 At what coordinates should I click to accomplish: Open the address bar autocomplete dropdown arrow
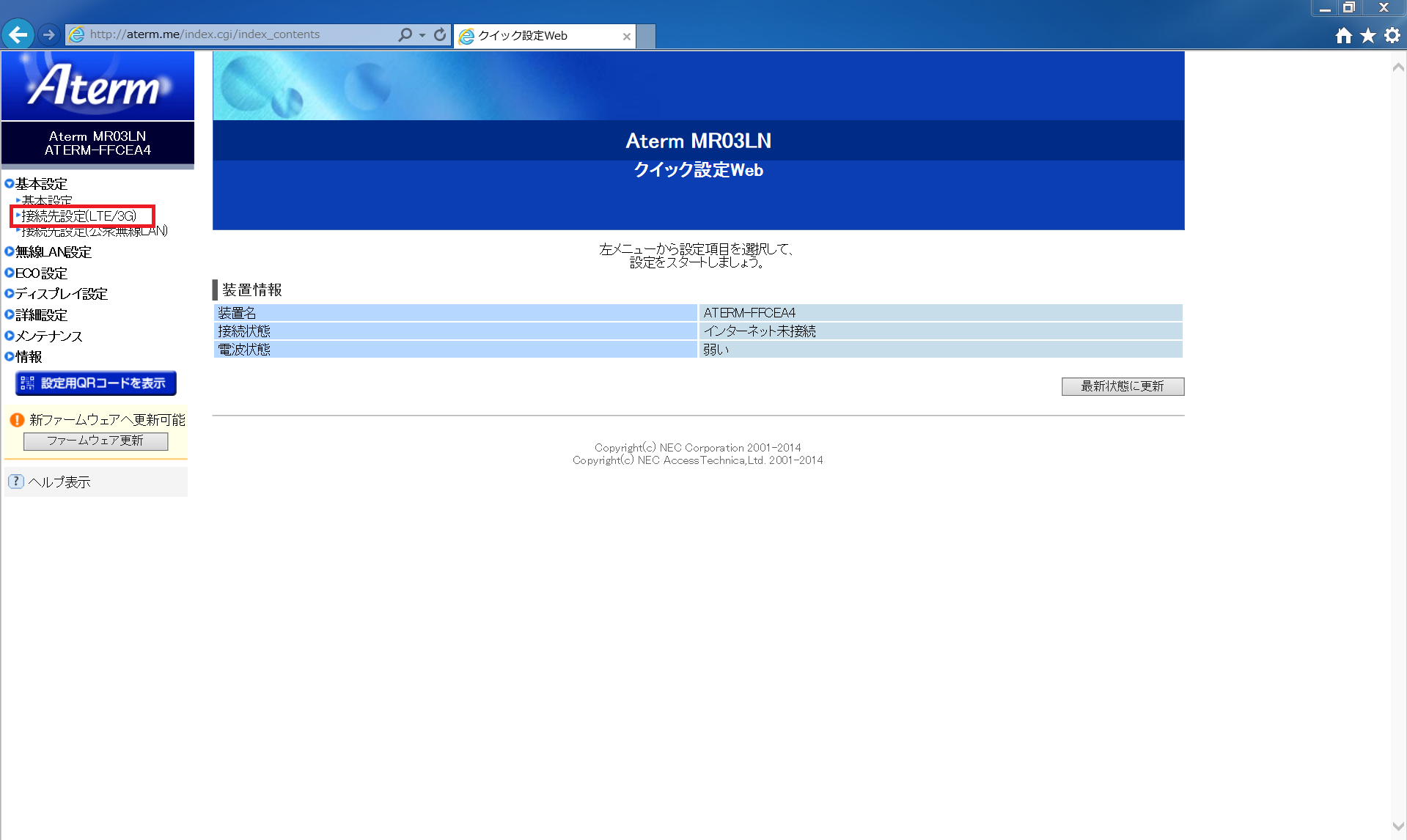tap(421, 34)
